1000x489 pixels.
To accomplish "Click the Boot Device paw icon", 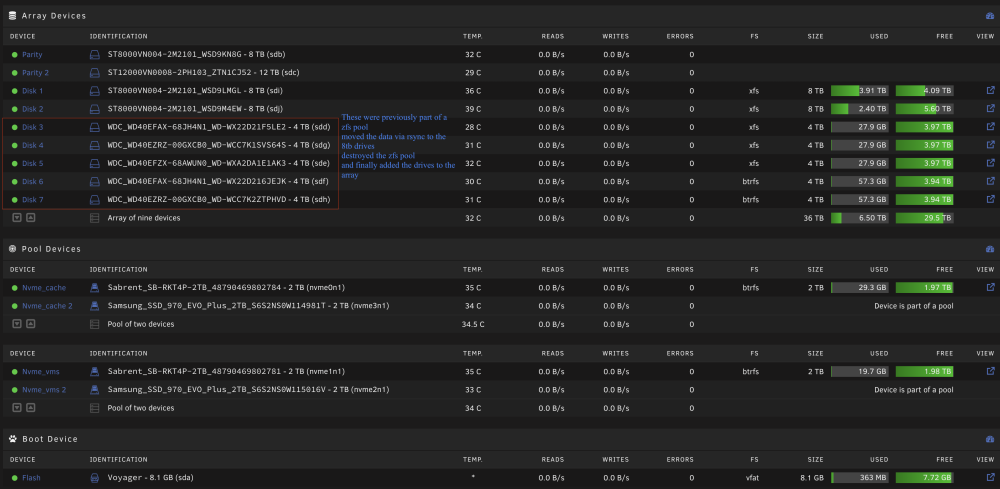I will [13, 439].
